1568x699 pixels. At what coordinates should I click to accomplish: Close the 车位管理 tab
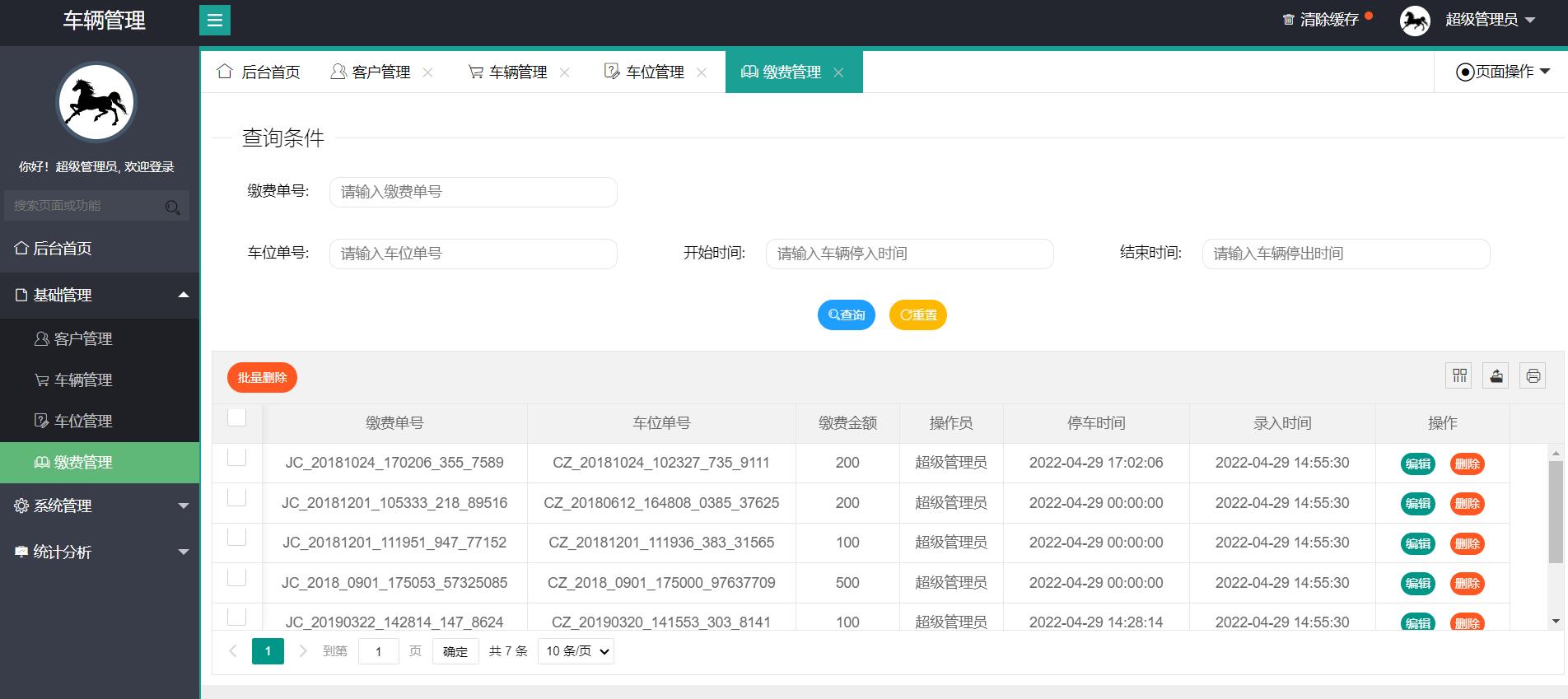point(702,72)
